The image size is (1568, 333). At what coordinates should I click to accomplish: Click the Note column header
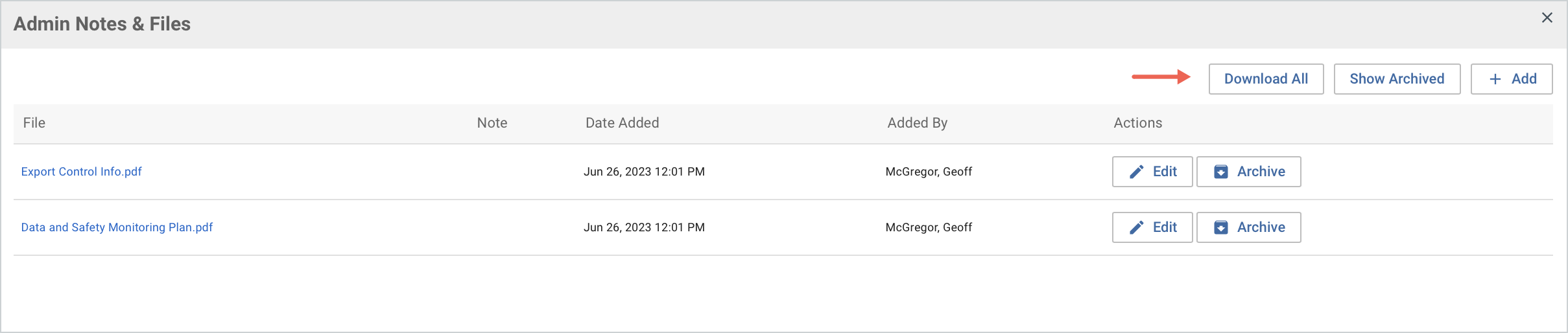click(492, 123)
